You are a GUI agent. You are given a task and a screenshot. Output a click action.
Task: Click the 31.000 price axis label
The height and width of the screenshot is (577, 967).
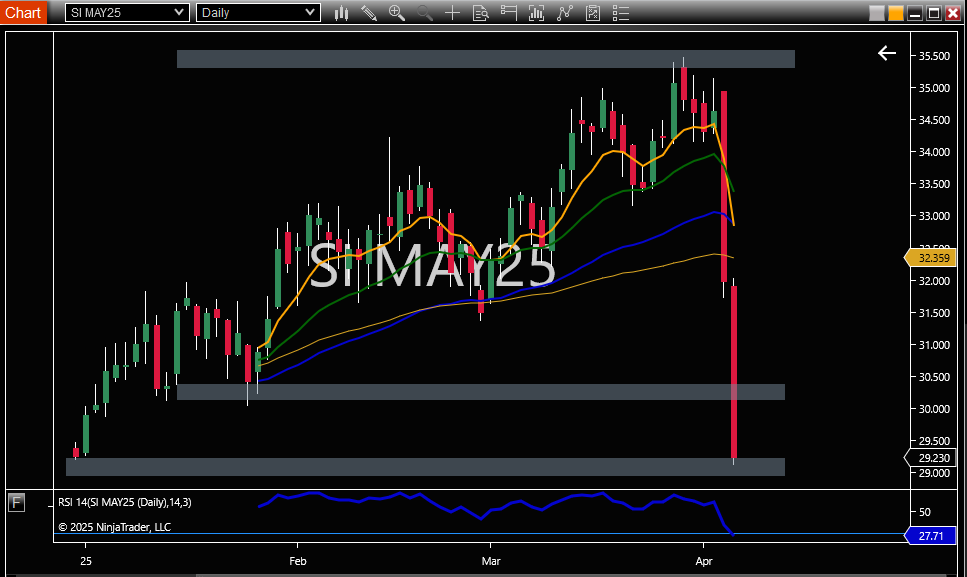[934, 345]
